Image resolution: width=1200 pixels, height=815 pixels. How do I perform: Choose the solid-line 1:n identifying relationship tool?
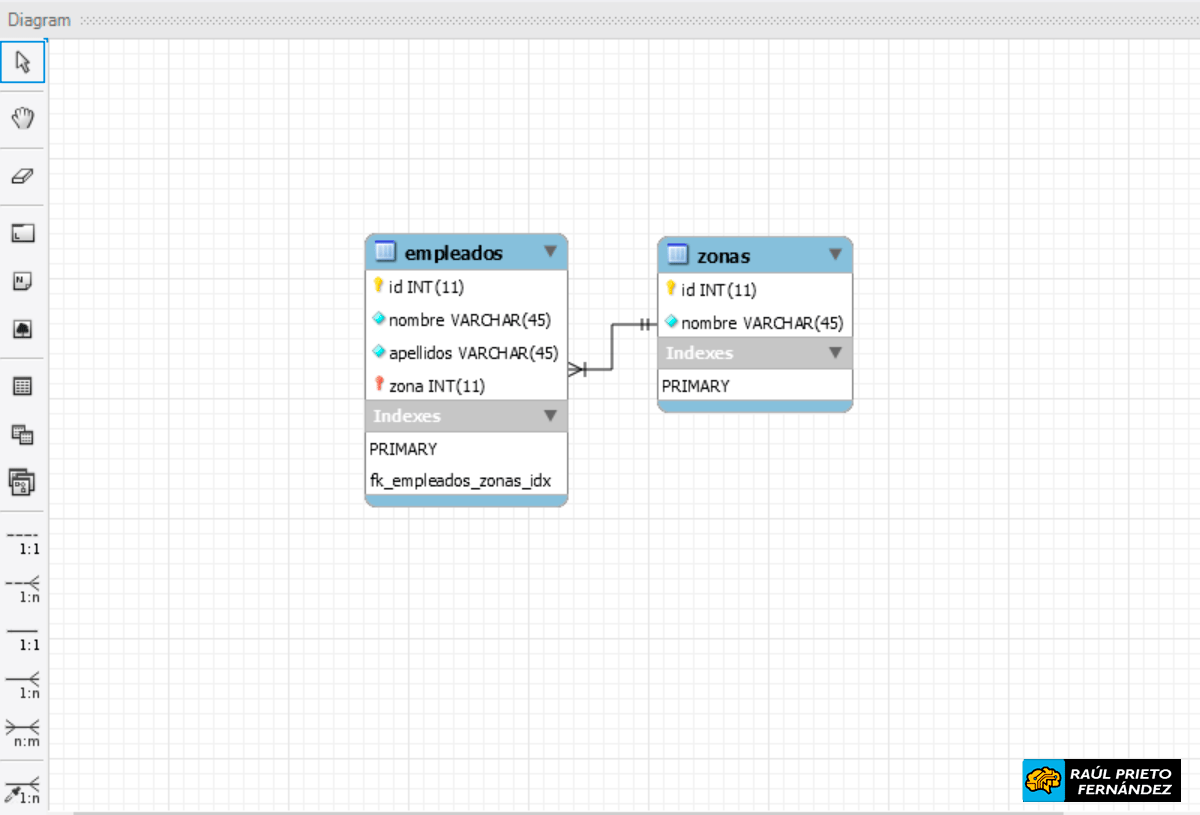click(23, 684)
